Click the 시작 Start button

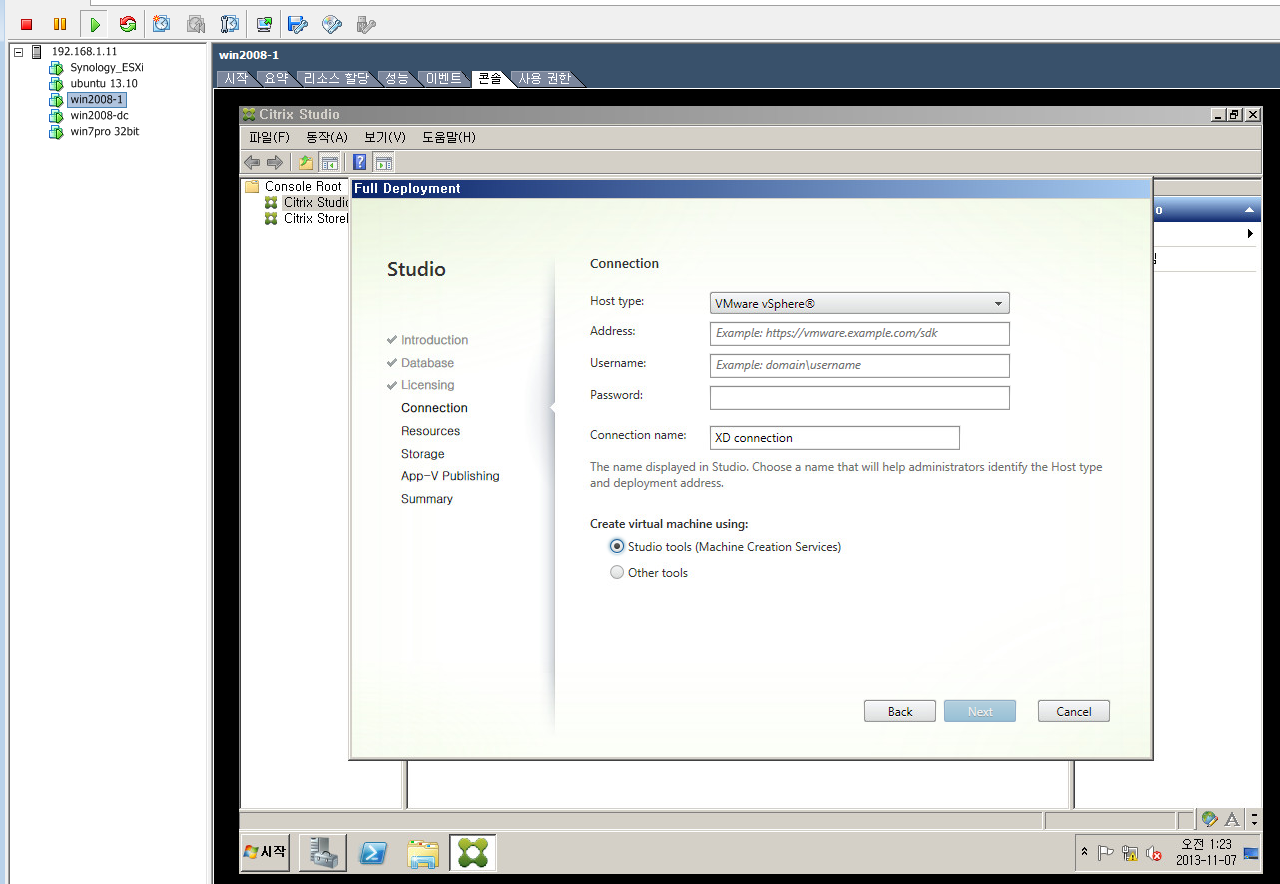(x=265, y=852)
